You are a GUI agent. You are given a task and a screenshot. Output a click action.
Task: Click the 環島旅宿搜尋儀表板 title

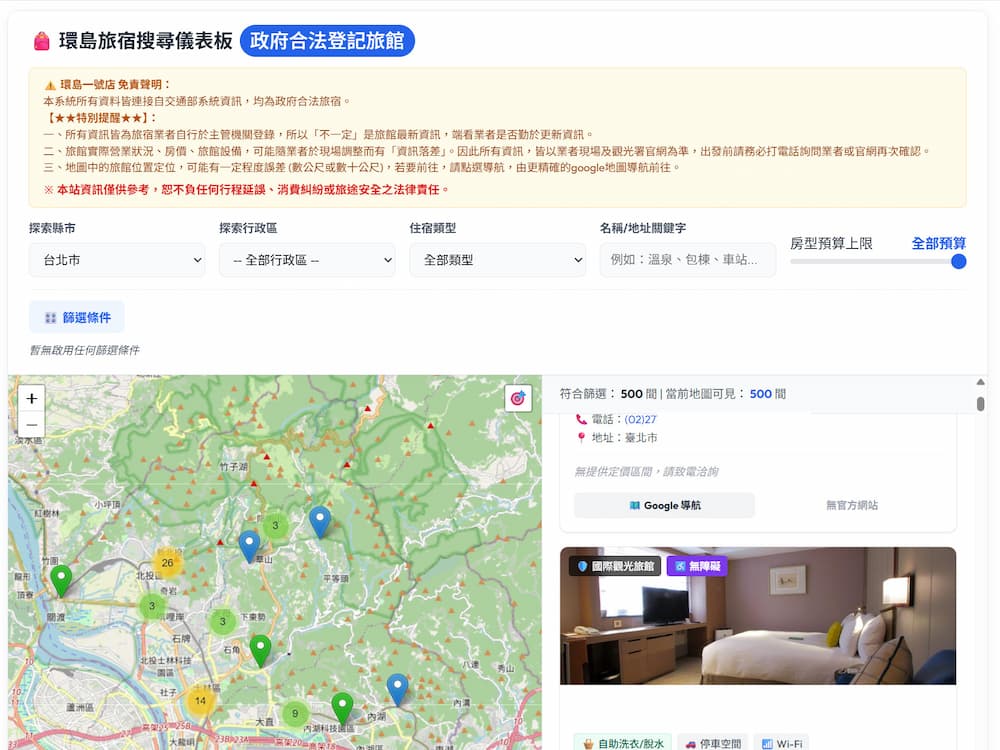tap(145, 41)
